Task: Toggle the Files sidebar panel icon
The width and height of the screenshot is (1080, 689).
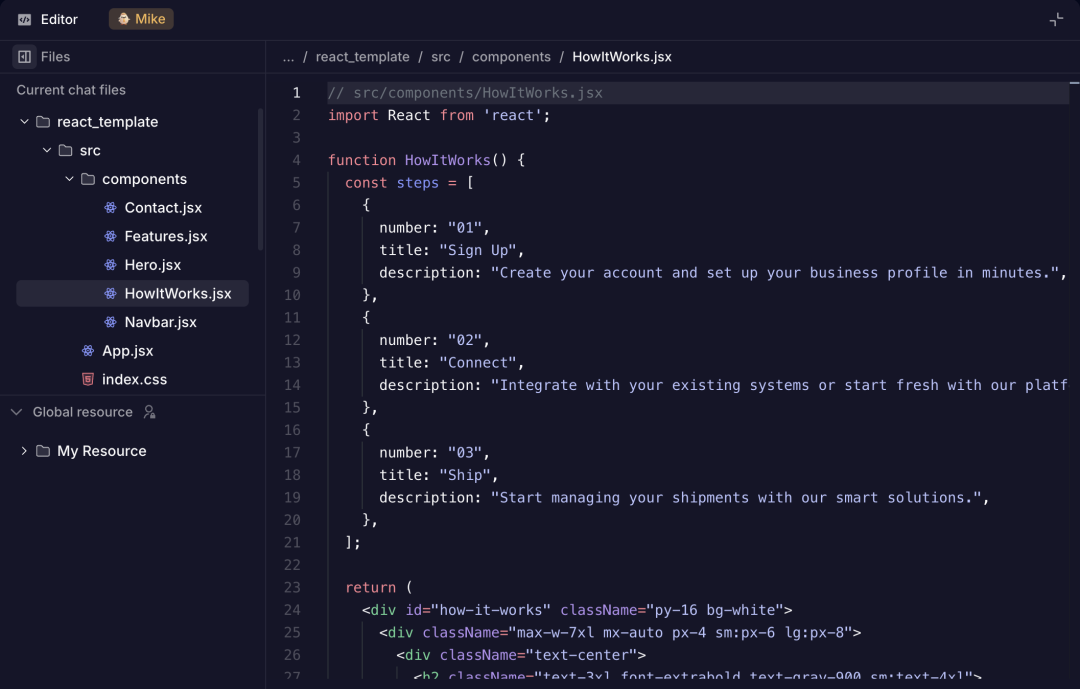Action: coord(25,57)
